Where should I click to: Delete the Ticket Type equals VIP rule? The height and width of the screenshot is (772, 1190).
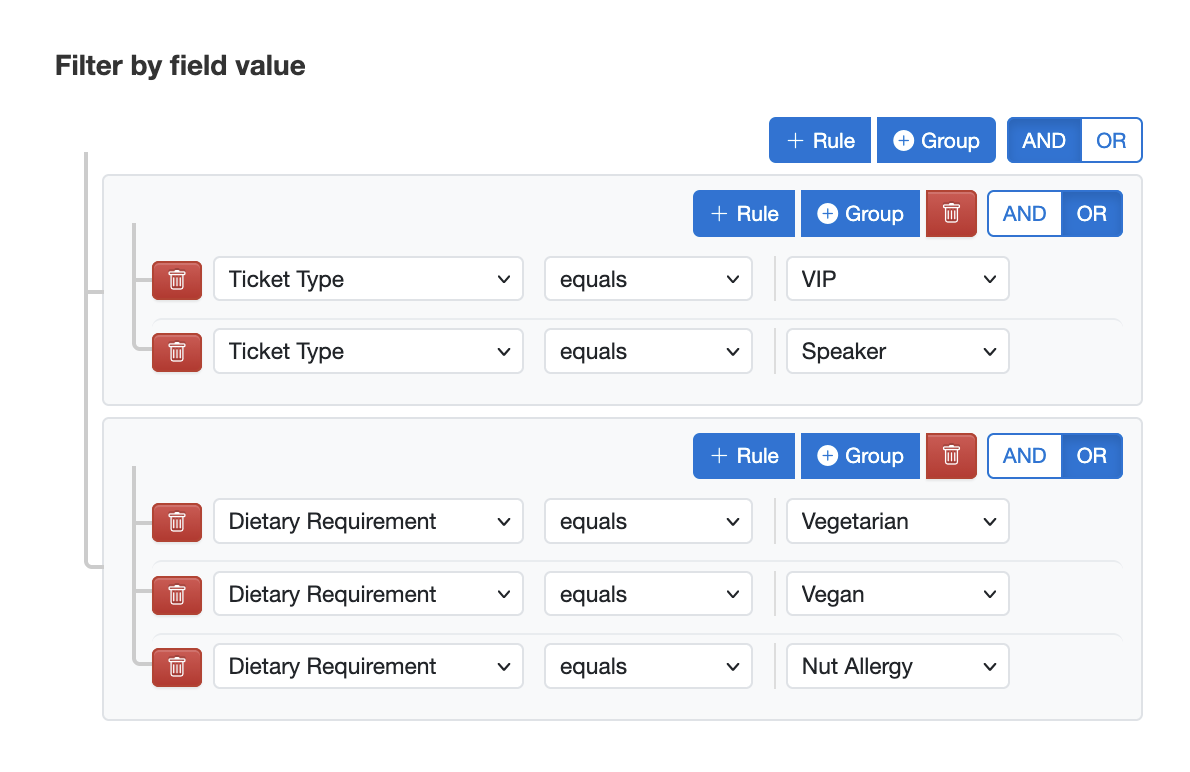(177, 279)
